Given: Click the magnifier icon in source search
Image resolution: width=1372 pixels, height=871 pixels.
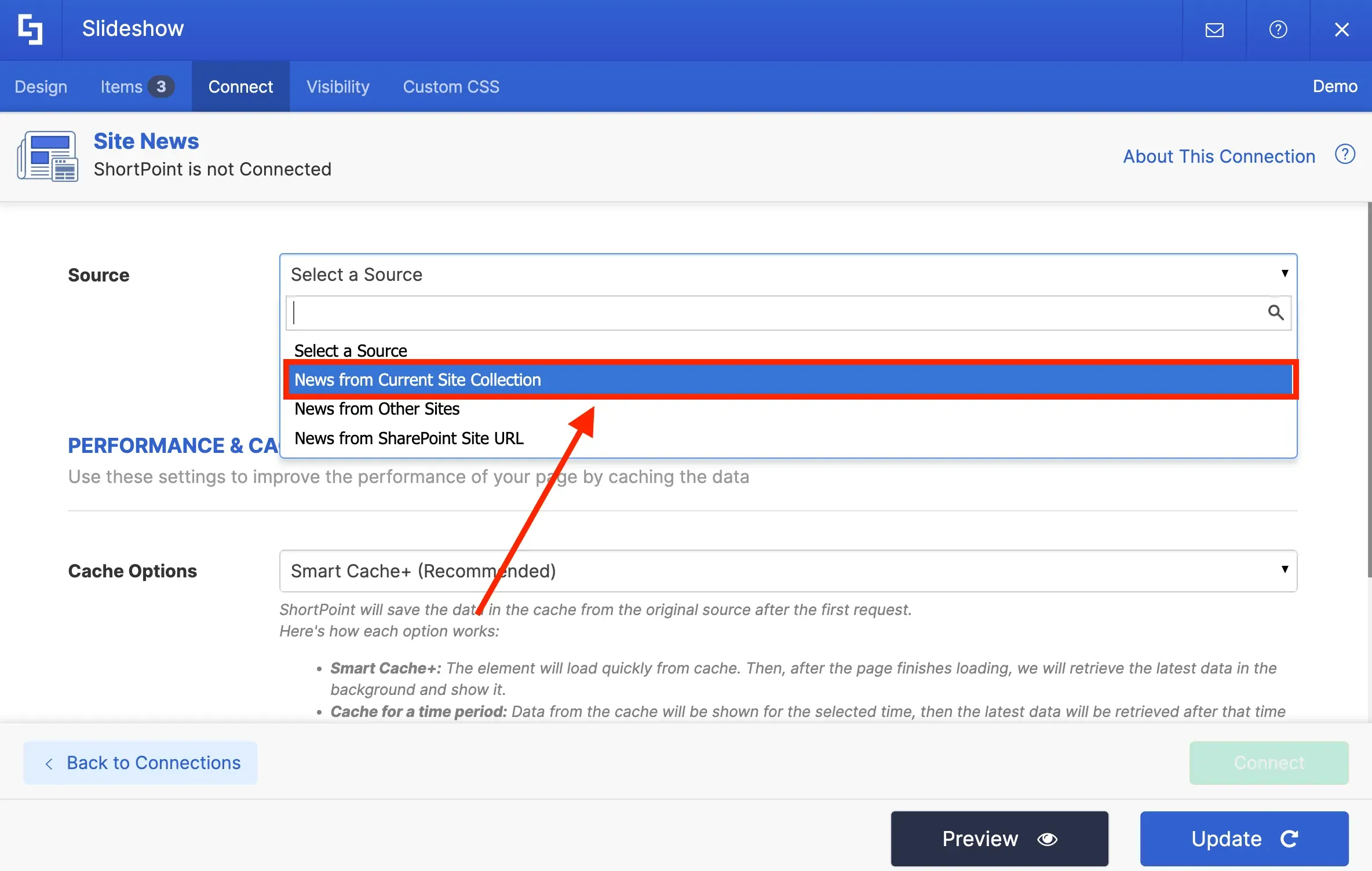Looking at the screenshot, I should pos(1275,313).
